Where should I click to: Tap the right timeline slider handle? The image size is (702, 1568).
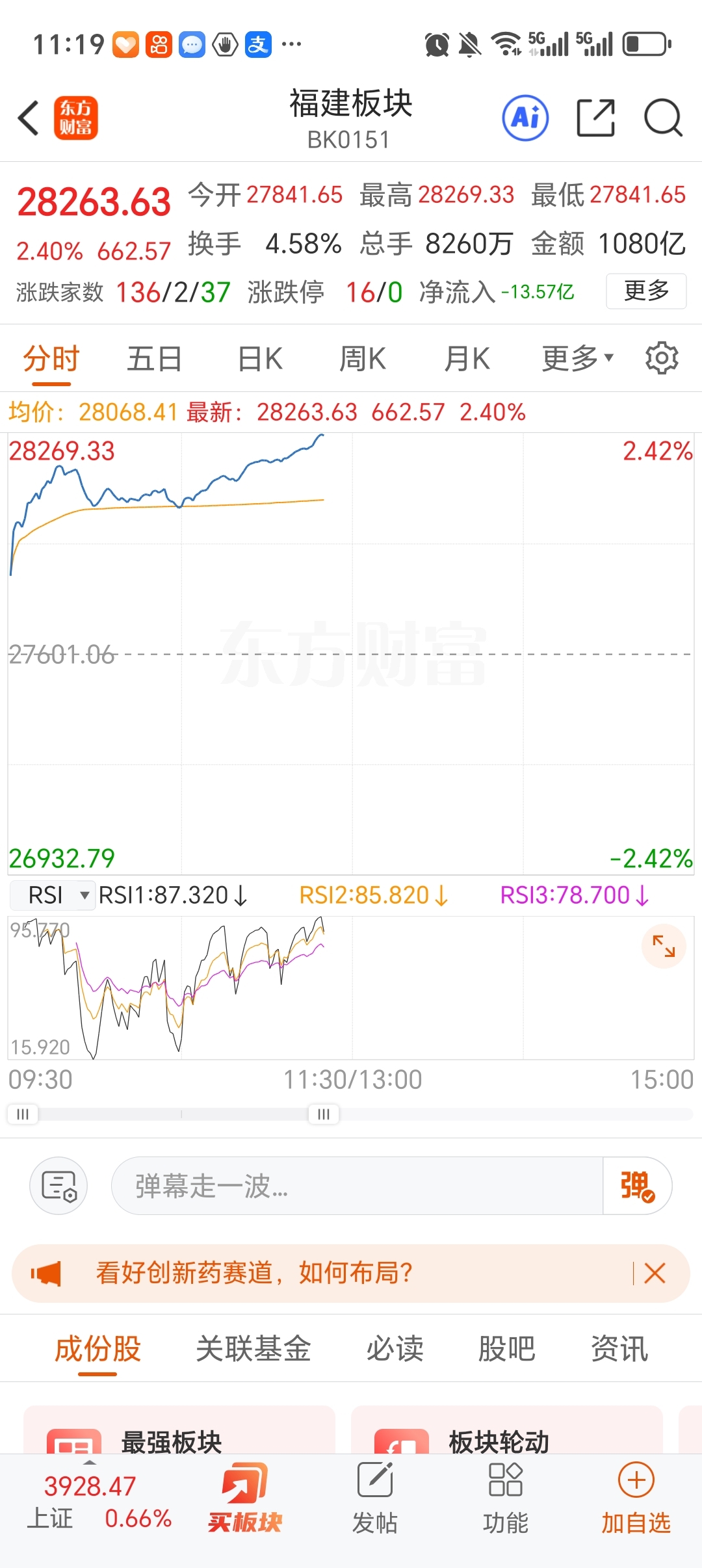pos(323,1114)
